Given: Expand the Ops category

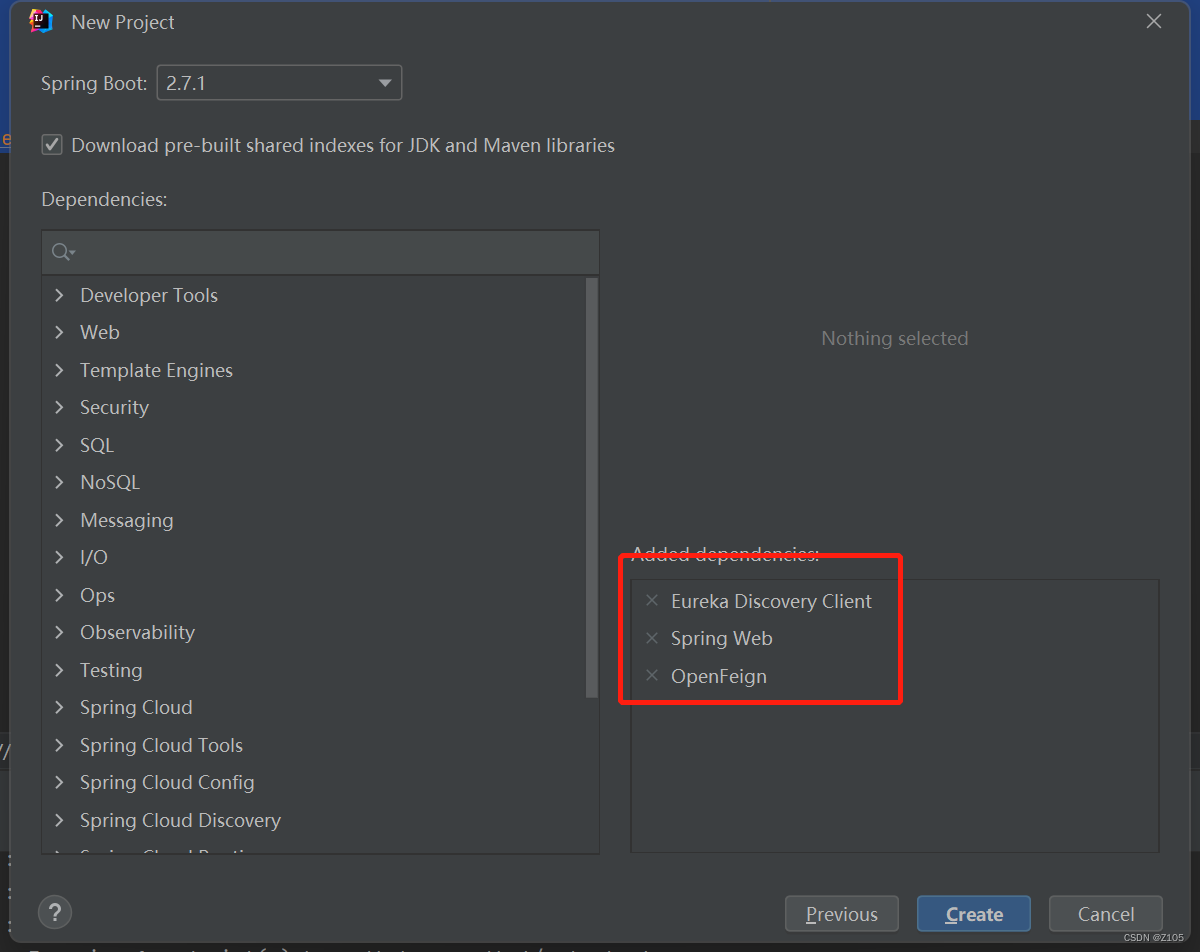Looking at the screenshot, I should tap(59, 595).
